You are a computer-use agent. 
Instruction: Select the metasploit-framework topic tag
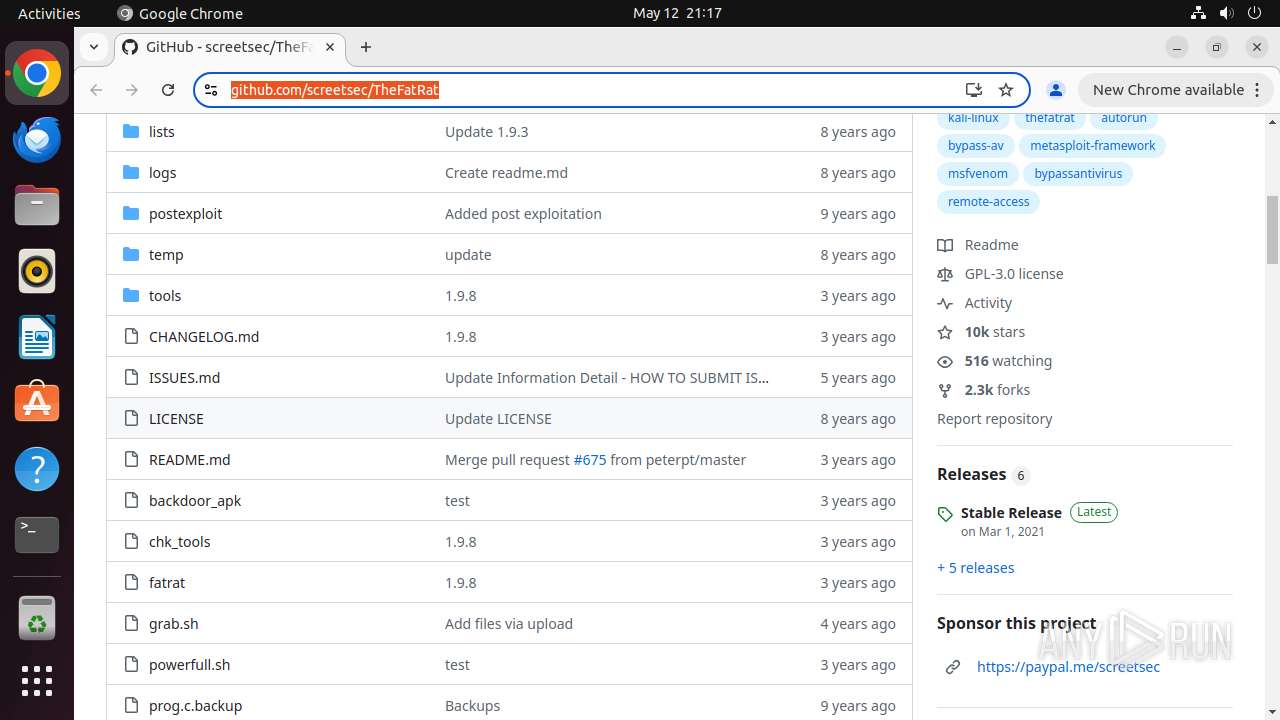pos(1092,146)
